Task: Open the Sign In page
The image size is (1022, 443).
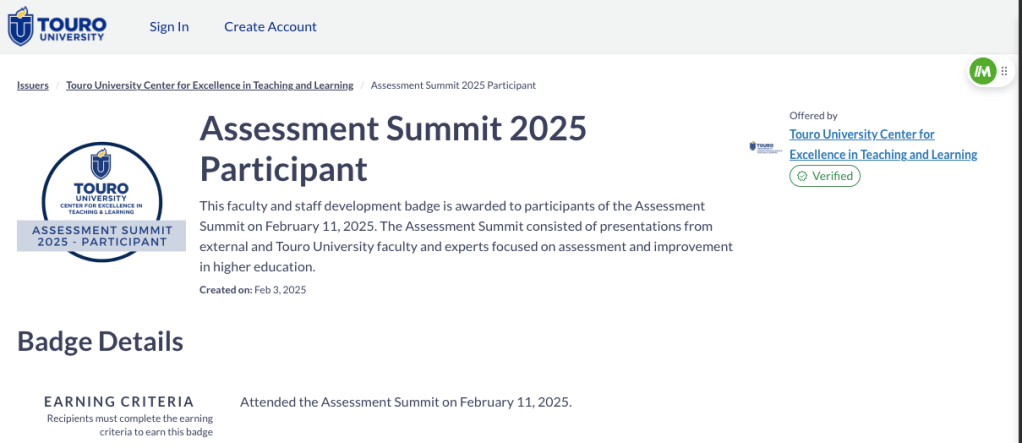Action: pyautogui.click(x=169, y=27)
